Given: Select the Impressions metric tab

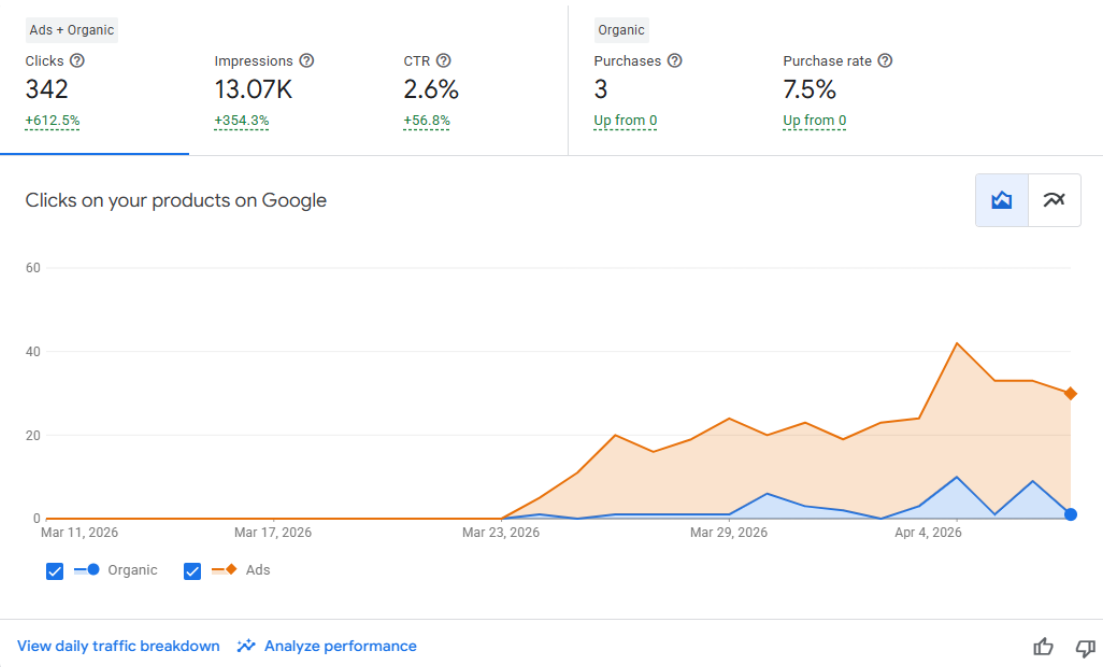Looking at the screenshot, I should tap(283, 81).
